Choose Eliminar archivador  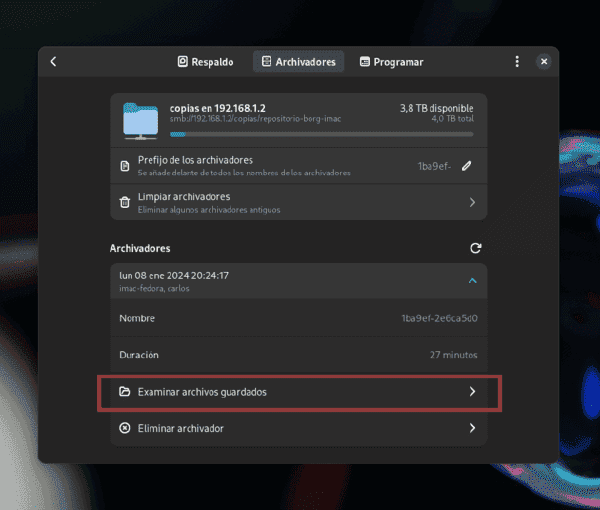pos(298,428)
